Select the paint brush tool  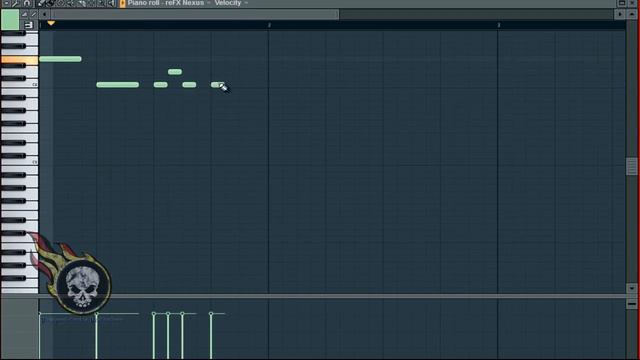[x=50, y=3]
